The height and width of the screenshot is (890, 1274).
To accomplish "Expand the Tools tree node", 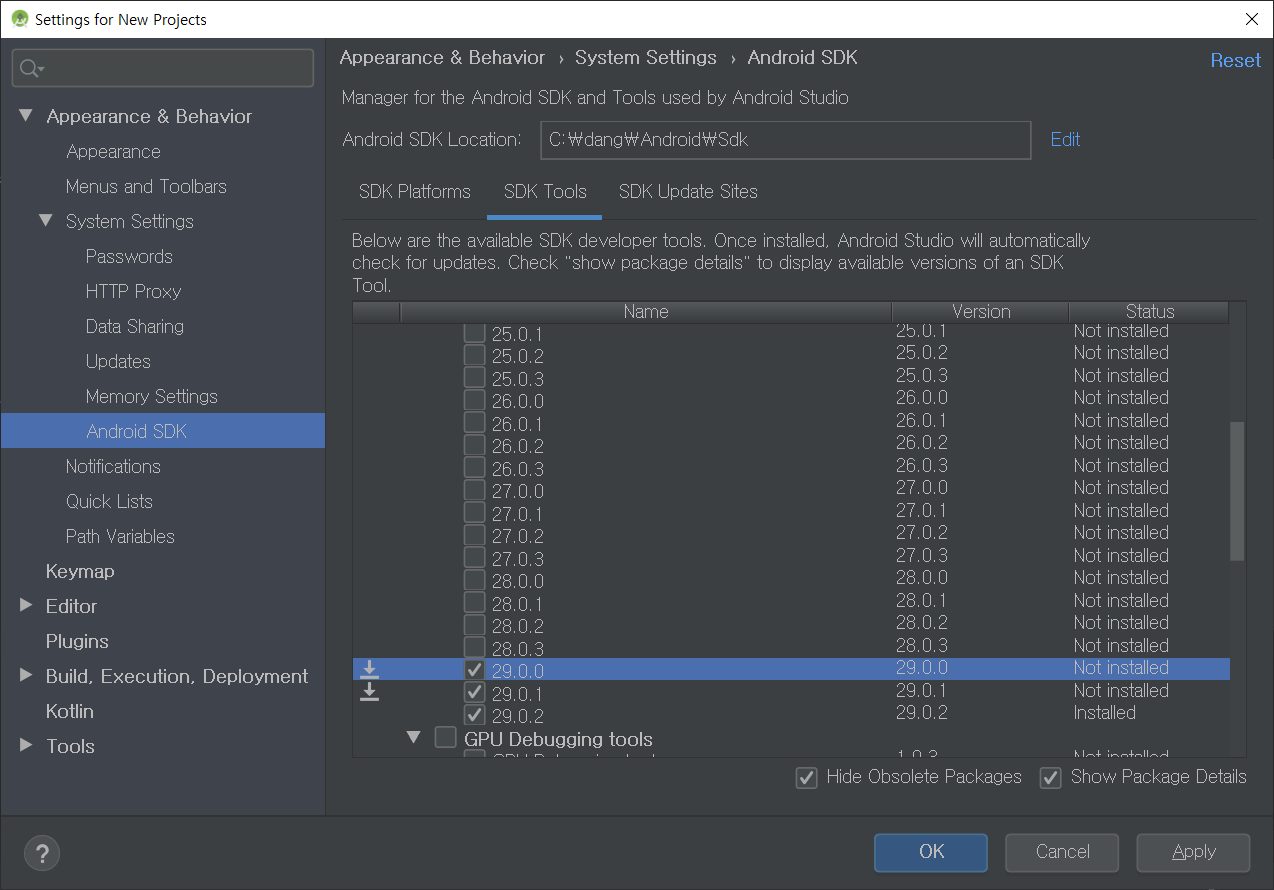I will pos(26,746).
